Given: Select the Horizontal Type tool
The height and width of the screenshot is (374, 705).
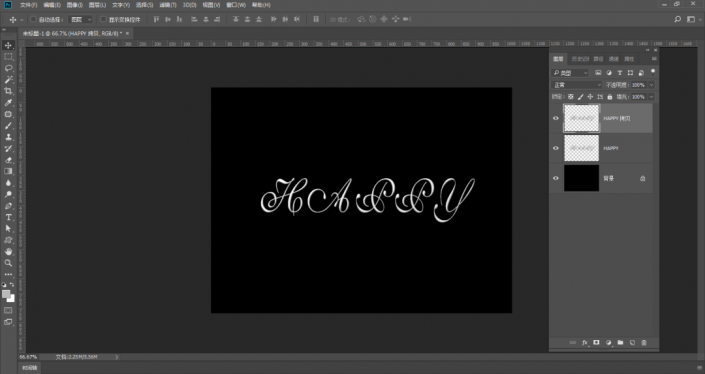Looking at the screenshot, I should (x=8, y=217).
